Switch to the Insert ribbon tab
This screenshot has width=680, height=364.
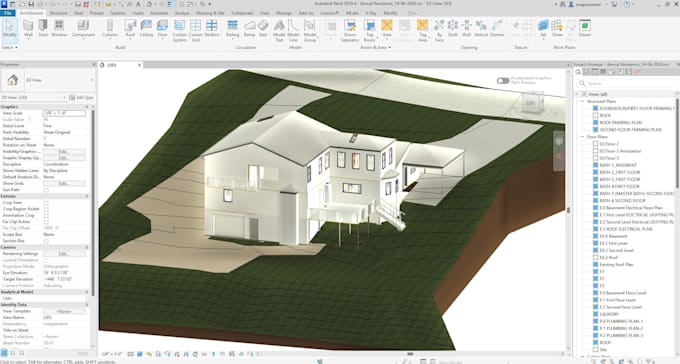[138, 13]
